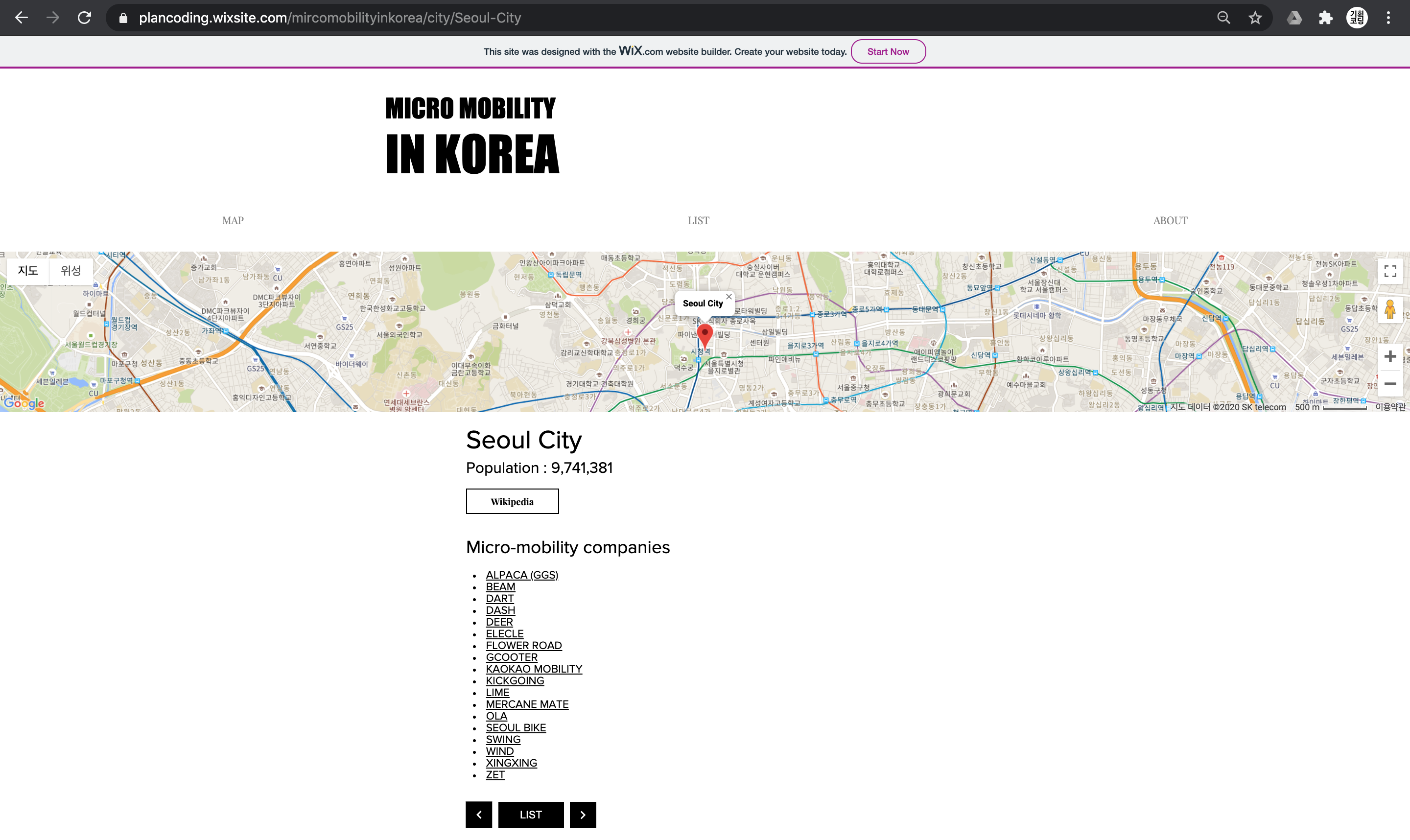The height and width of the screenshot is (840, 1410).
Task: Go to next city arrow
Action: click(x=583, y=815)
